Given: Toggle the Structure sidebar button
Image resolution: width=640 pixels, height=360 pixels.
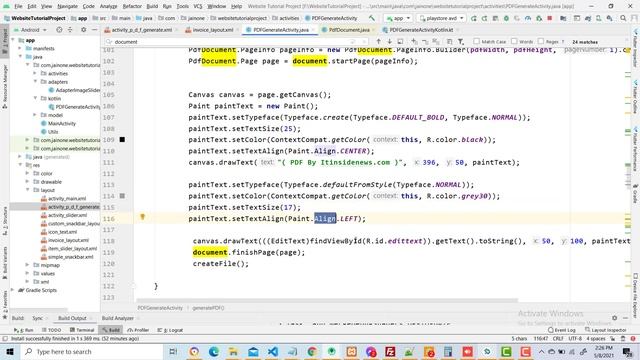Looking at the screenshot, I should pos(4,221).
